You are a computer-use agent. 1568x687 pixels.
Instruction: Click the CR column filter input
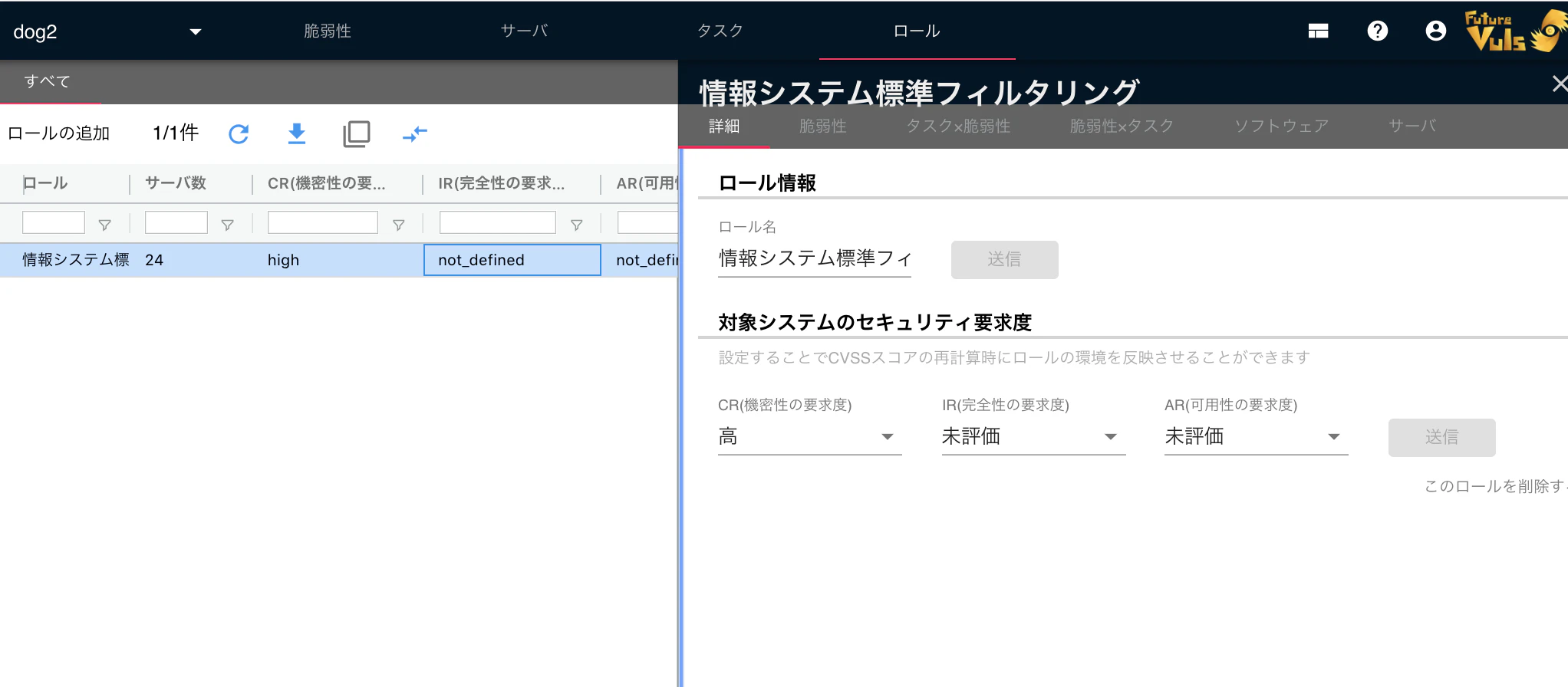tap(323, 222)
